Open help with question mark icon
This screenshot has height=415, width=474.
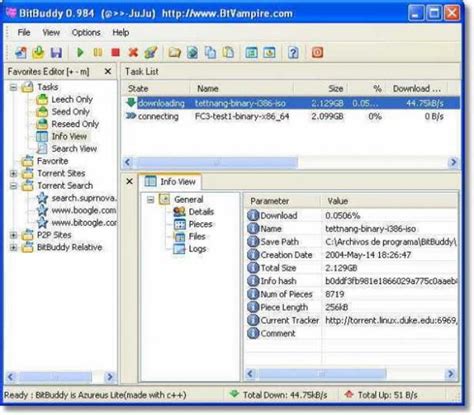293,53
